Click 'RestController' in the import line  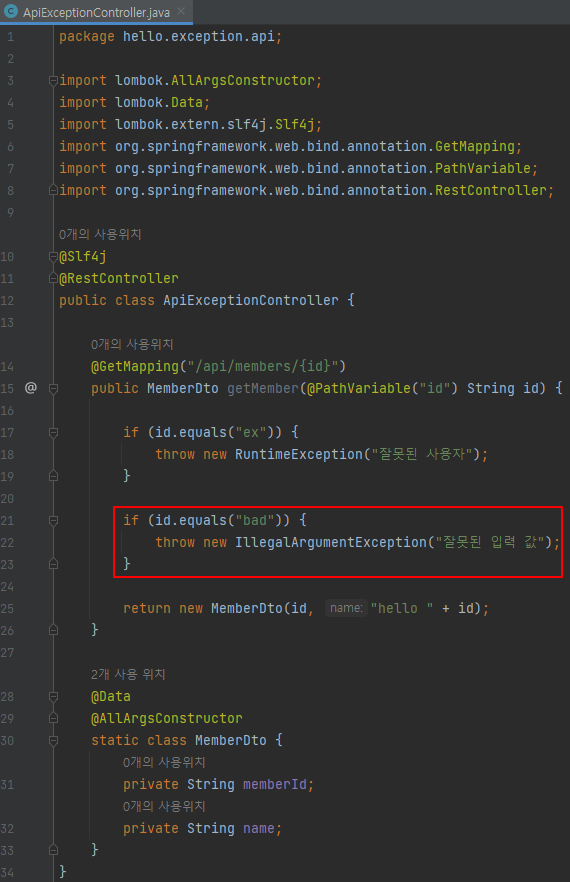[491, 190]
